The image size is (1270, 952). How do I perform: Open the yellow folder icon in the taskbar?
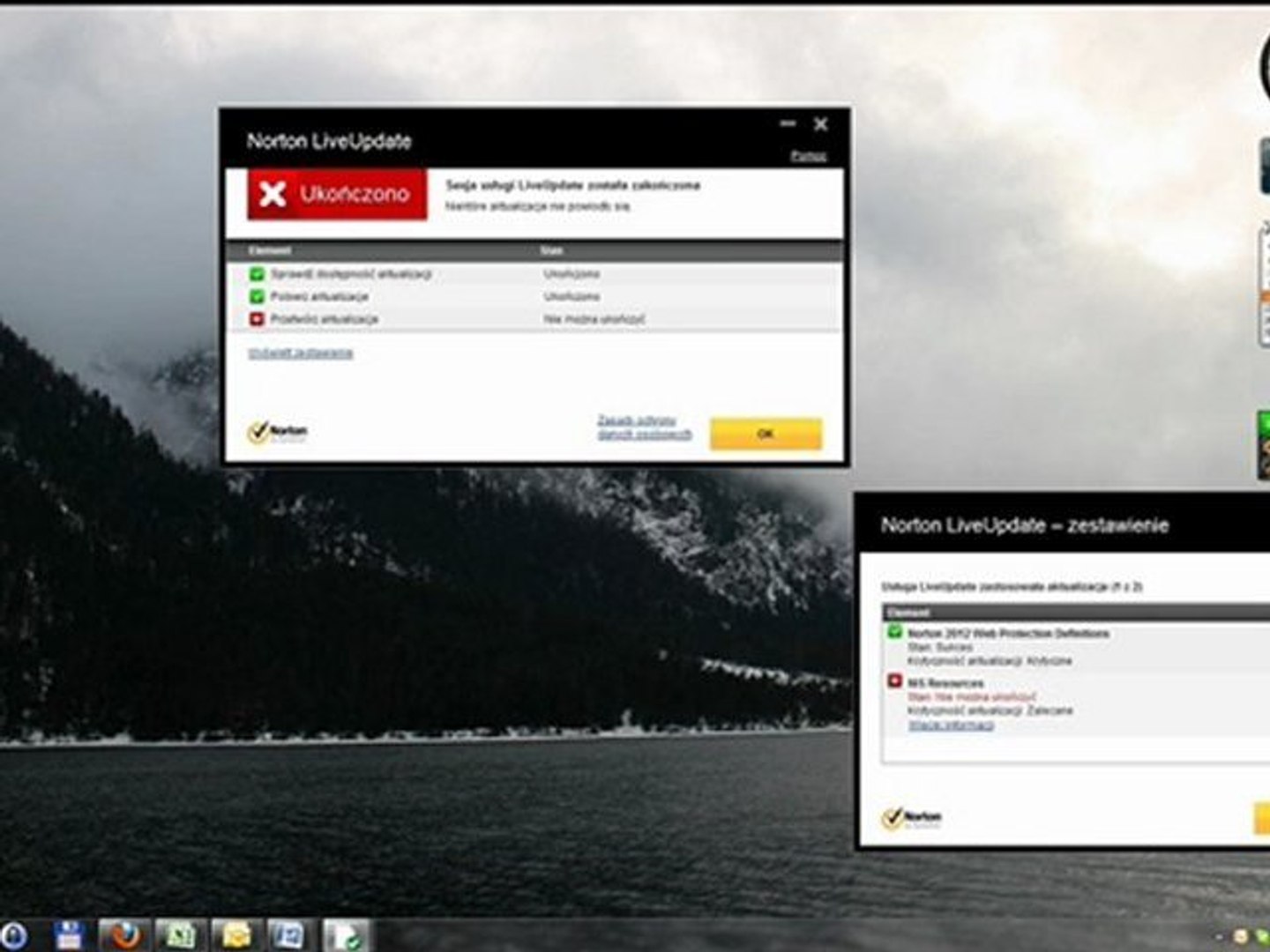click(x=235, y=935)
